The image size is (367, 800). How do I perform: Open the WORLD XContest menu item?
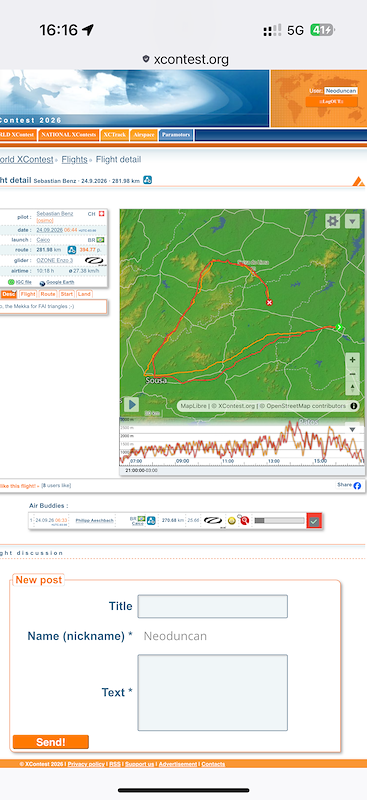click(18, 135)
